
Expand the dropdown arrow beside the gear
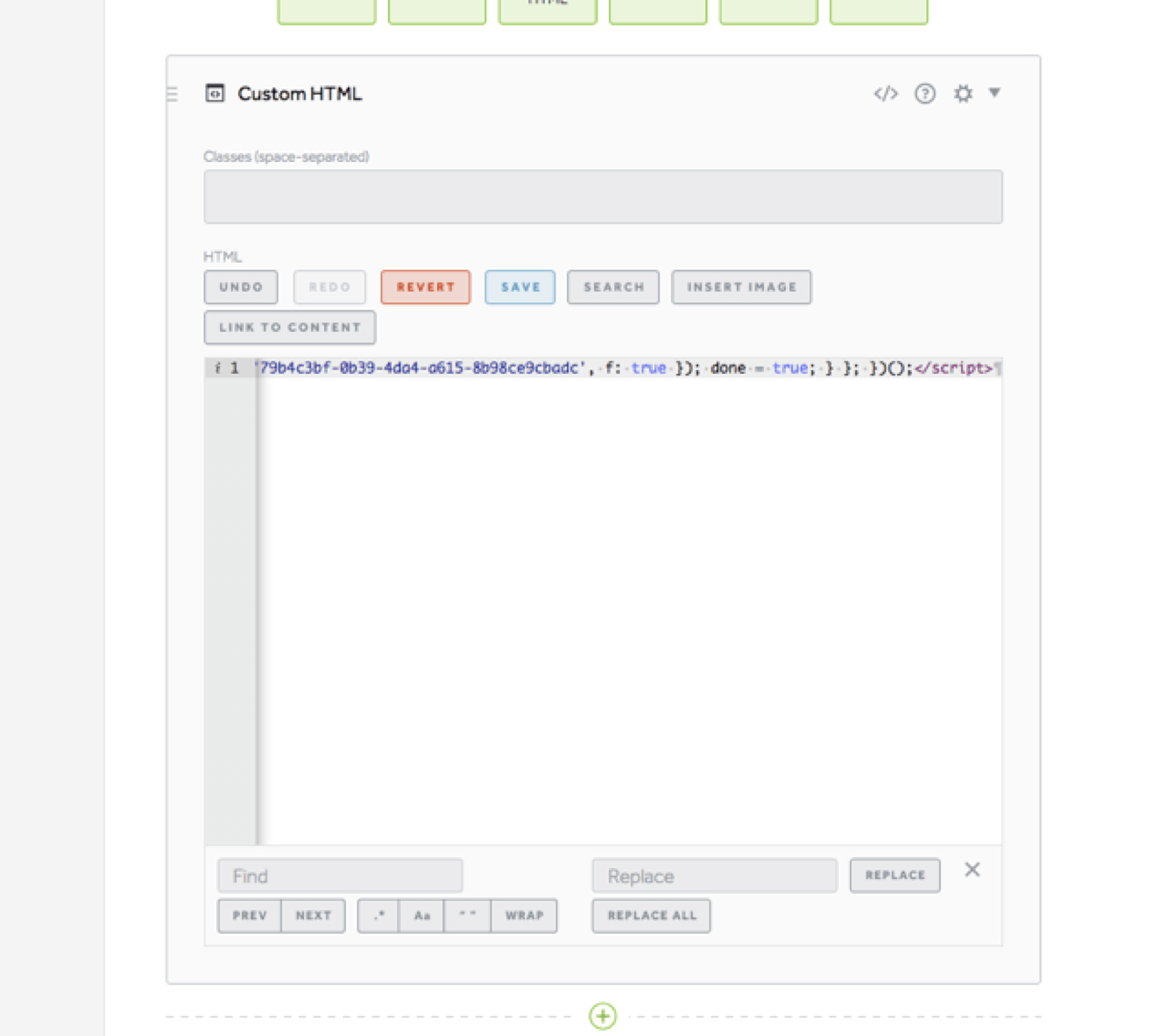coord(994,93)
